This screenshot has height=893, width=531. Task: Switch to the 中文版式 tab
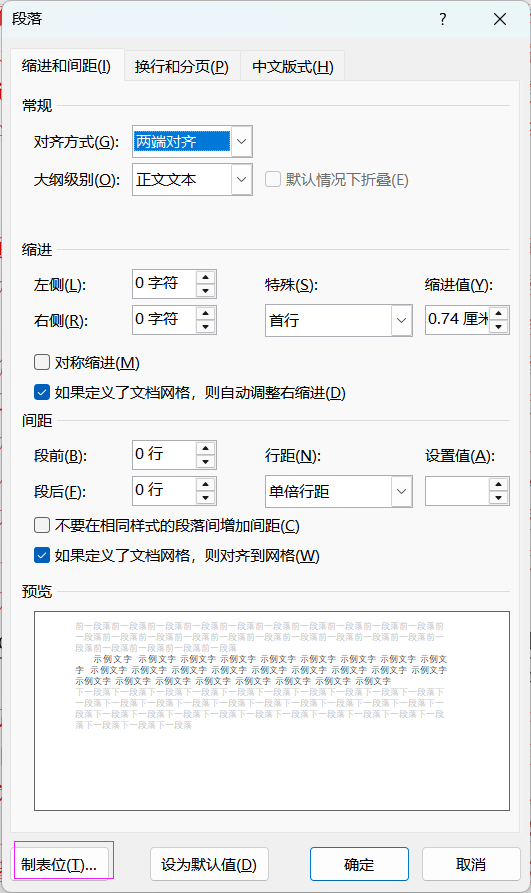(x=293, y=67)
